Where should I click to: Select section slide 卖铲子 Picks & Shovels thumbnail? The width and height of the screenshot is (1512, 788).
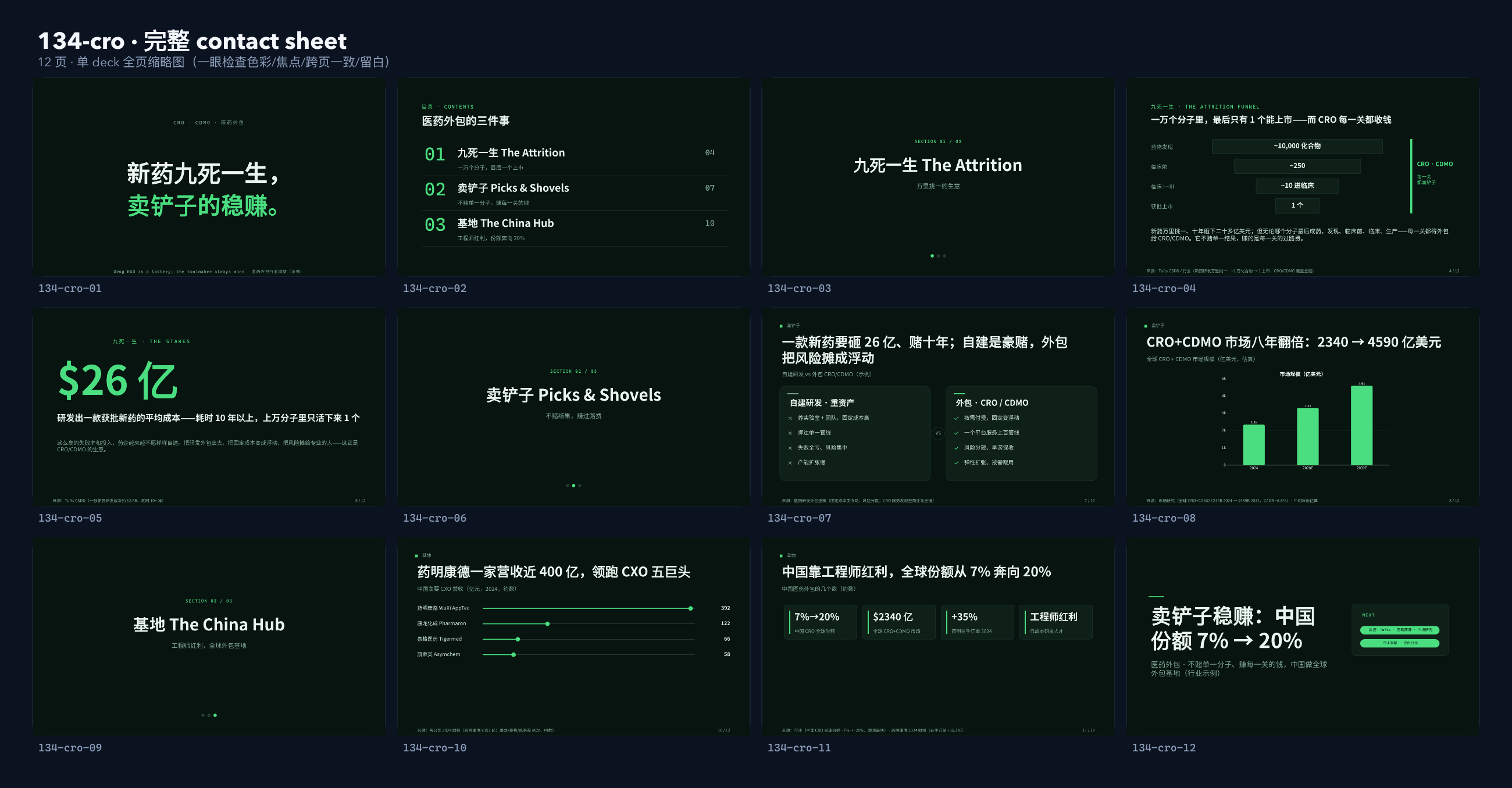pos(573,407)
